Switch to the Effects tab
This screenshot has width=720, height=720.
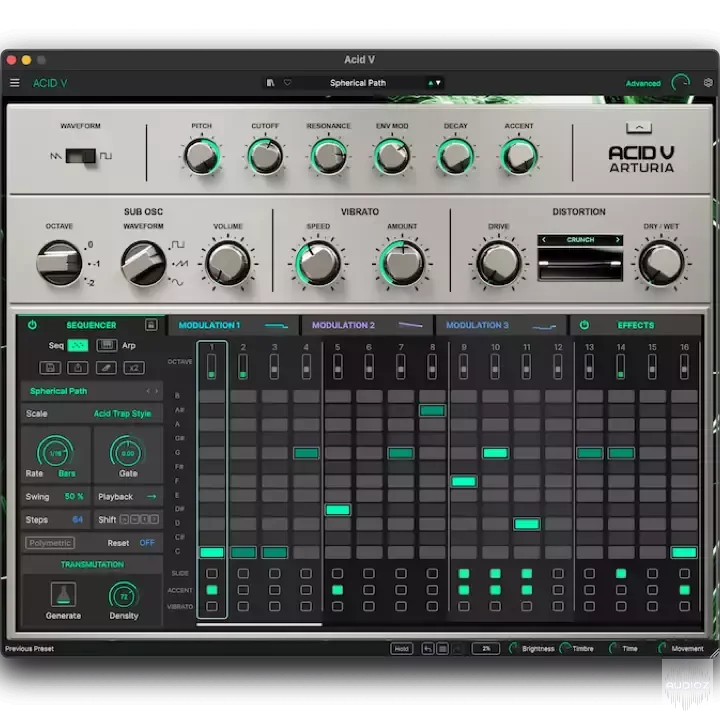(636, 325)
